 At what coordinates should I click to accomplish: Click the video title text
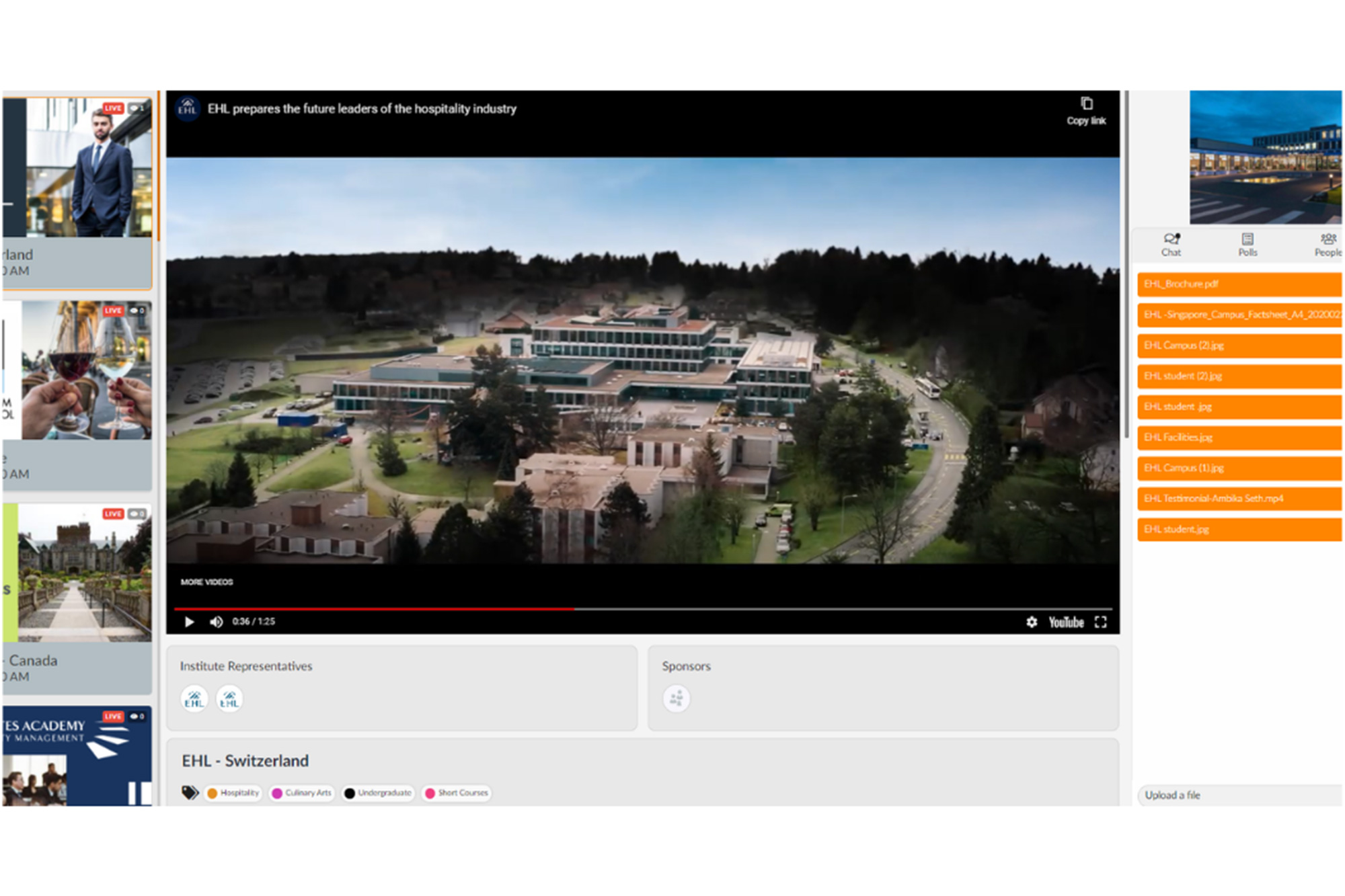coord(362,109)
